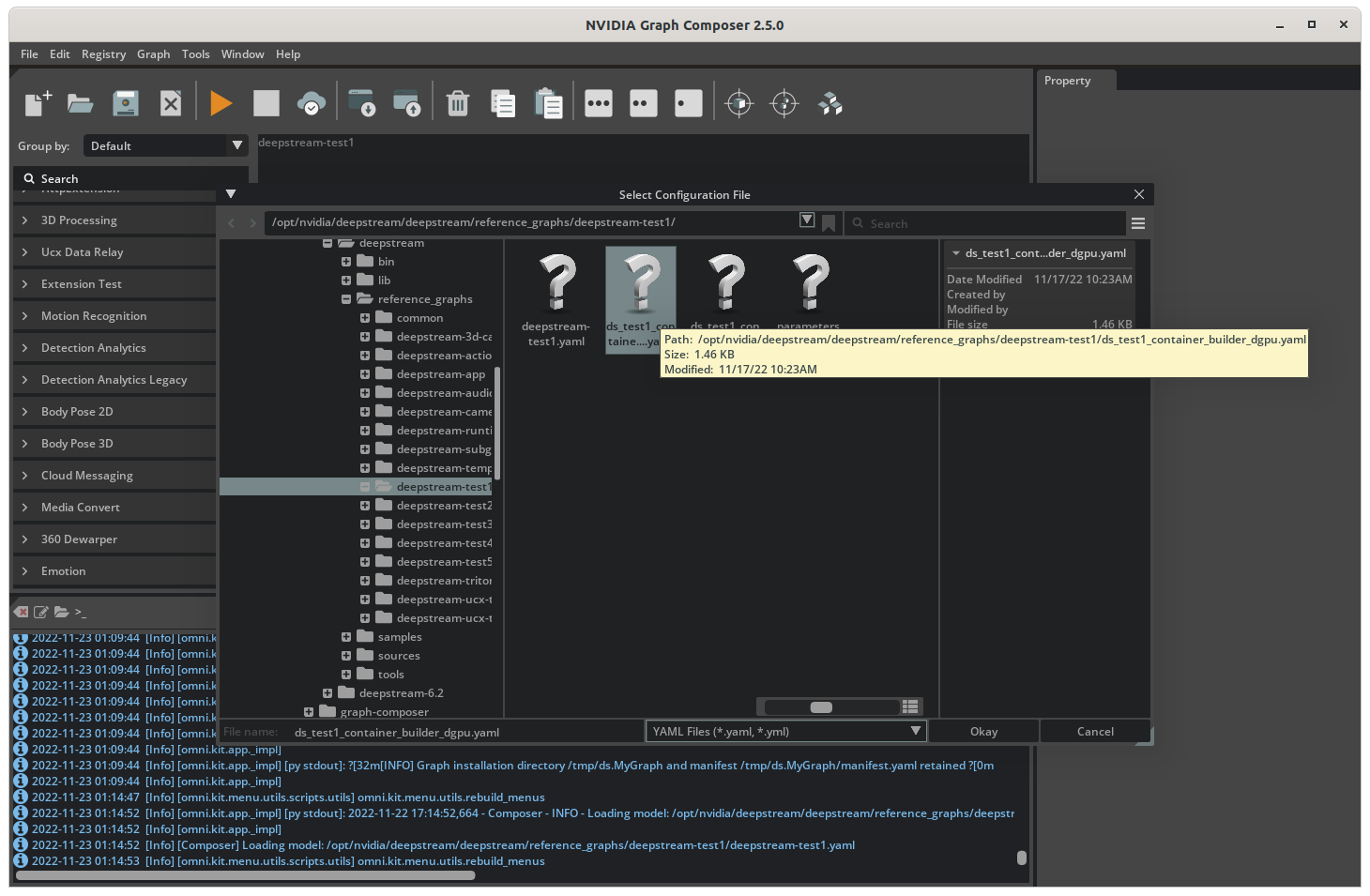Open the Registry menu
Screen dimensions: 1370x896
[x=103, y=54]
